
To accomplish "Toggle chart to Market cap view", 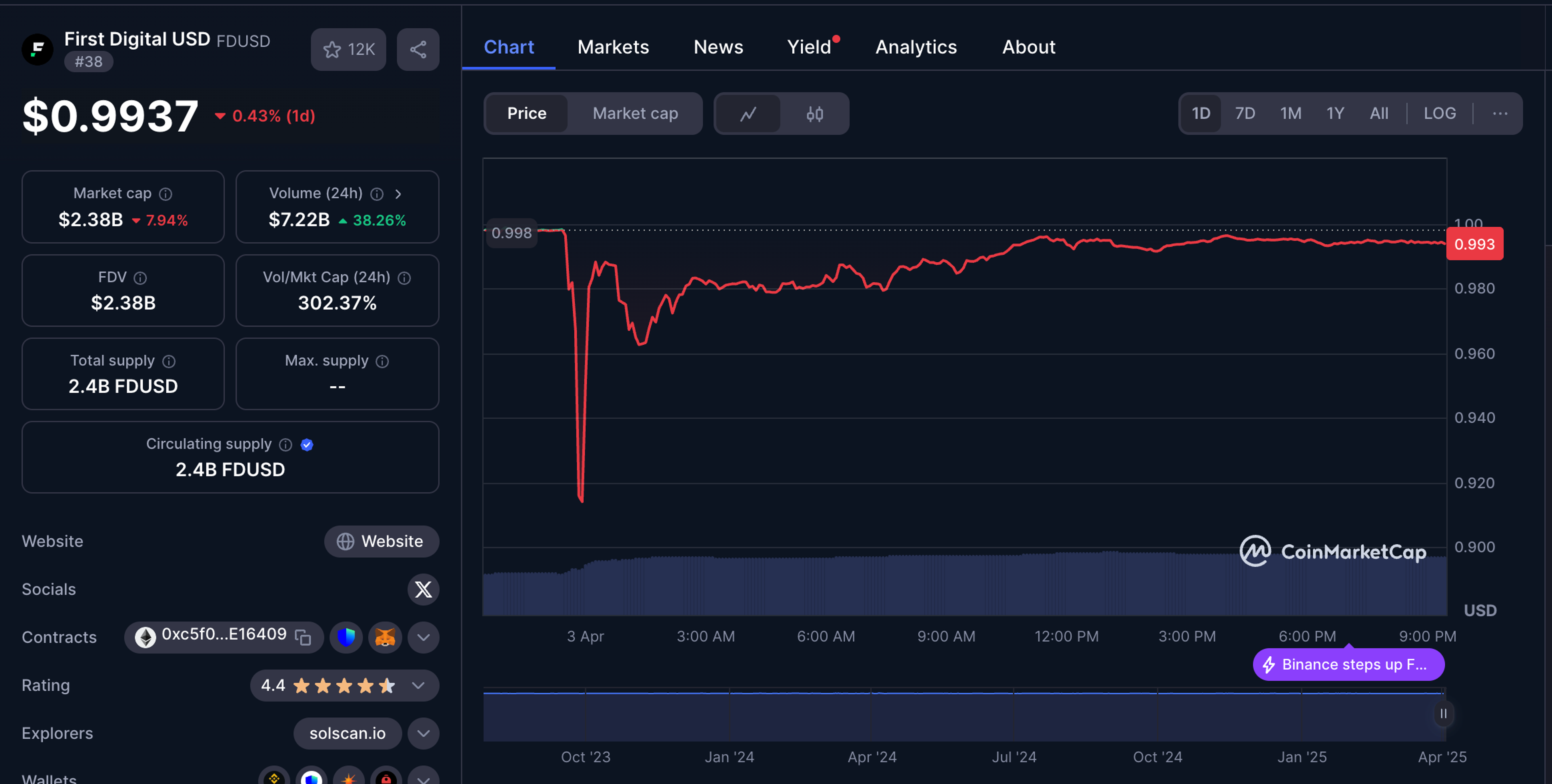I will click(635, 113).
